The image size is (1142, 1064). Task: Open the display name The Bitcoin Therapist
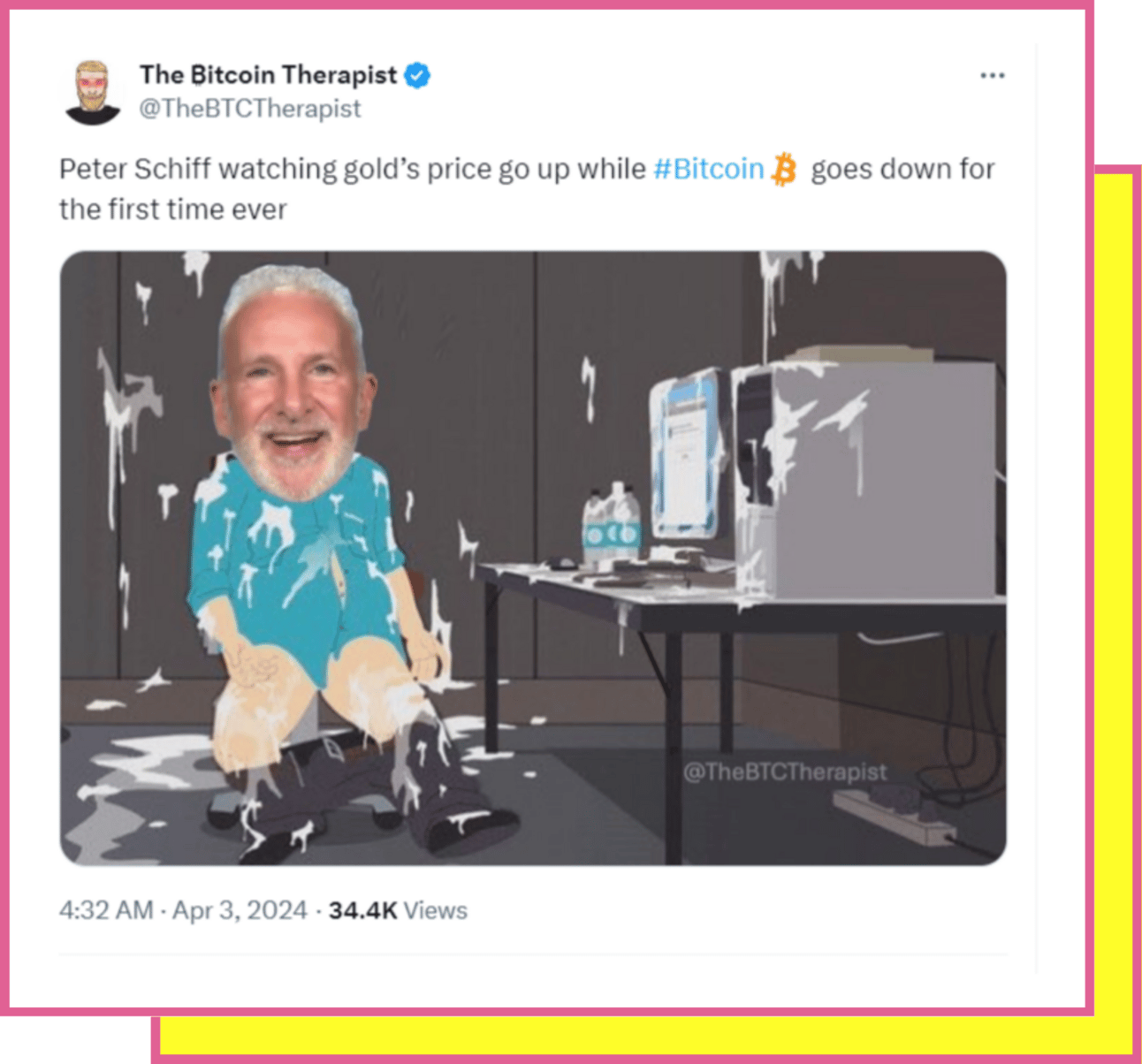pos(268,75)
